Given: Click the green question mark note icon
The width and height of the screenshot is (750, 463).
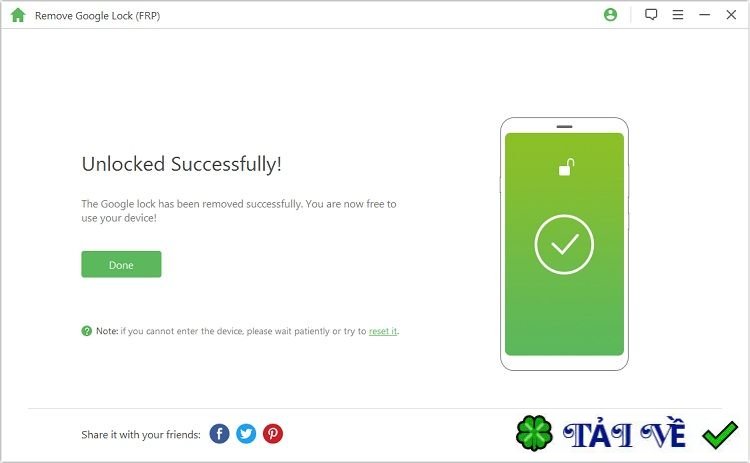Looking at the screenshot, I should point(87,331).
